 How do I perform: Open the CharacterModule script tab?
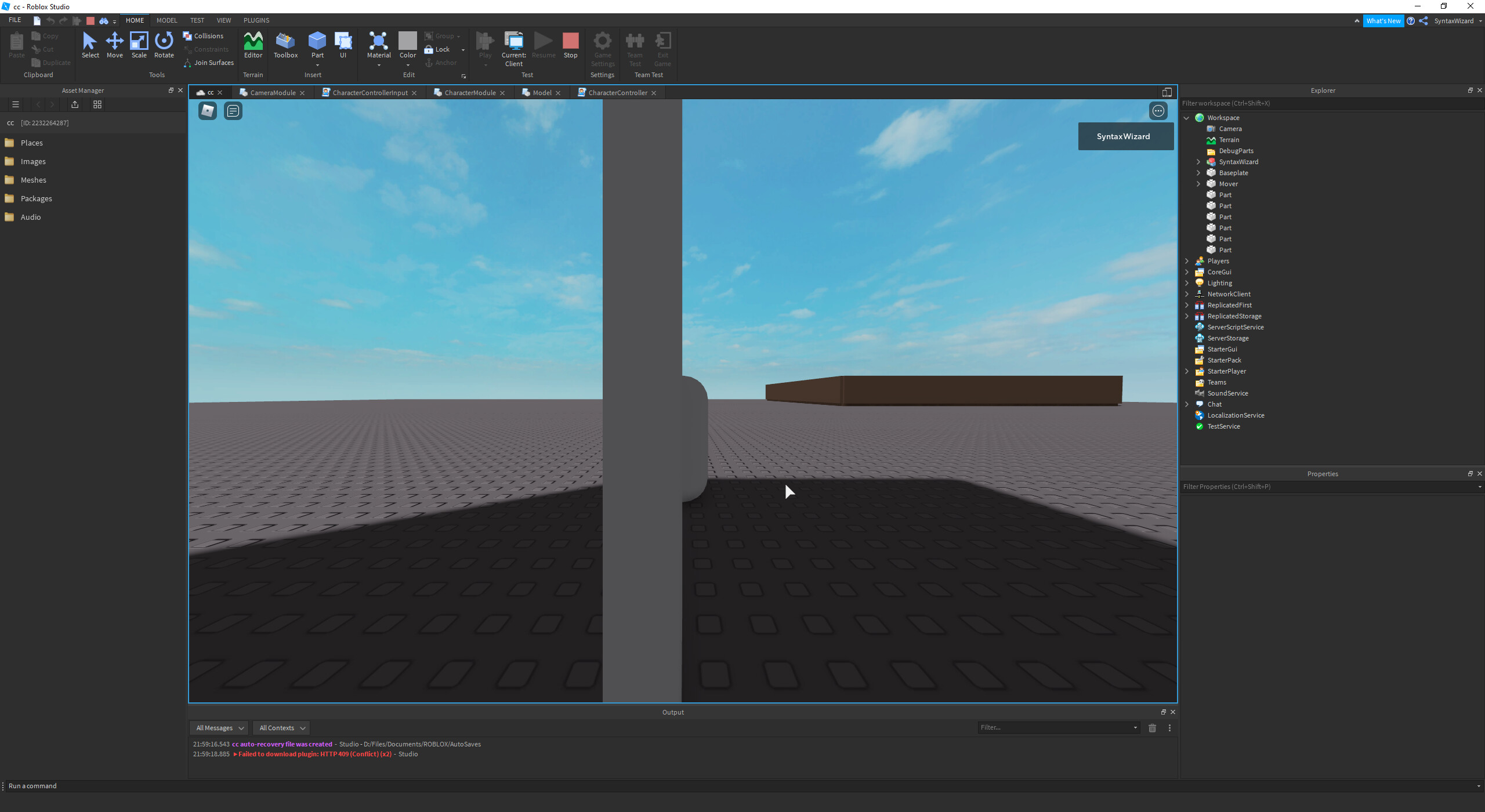tap(470, 93)
